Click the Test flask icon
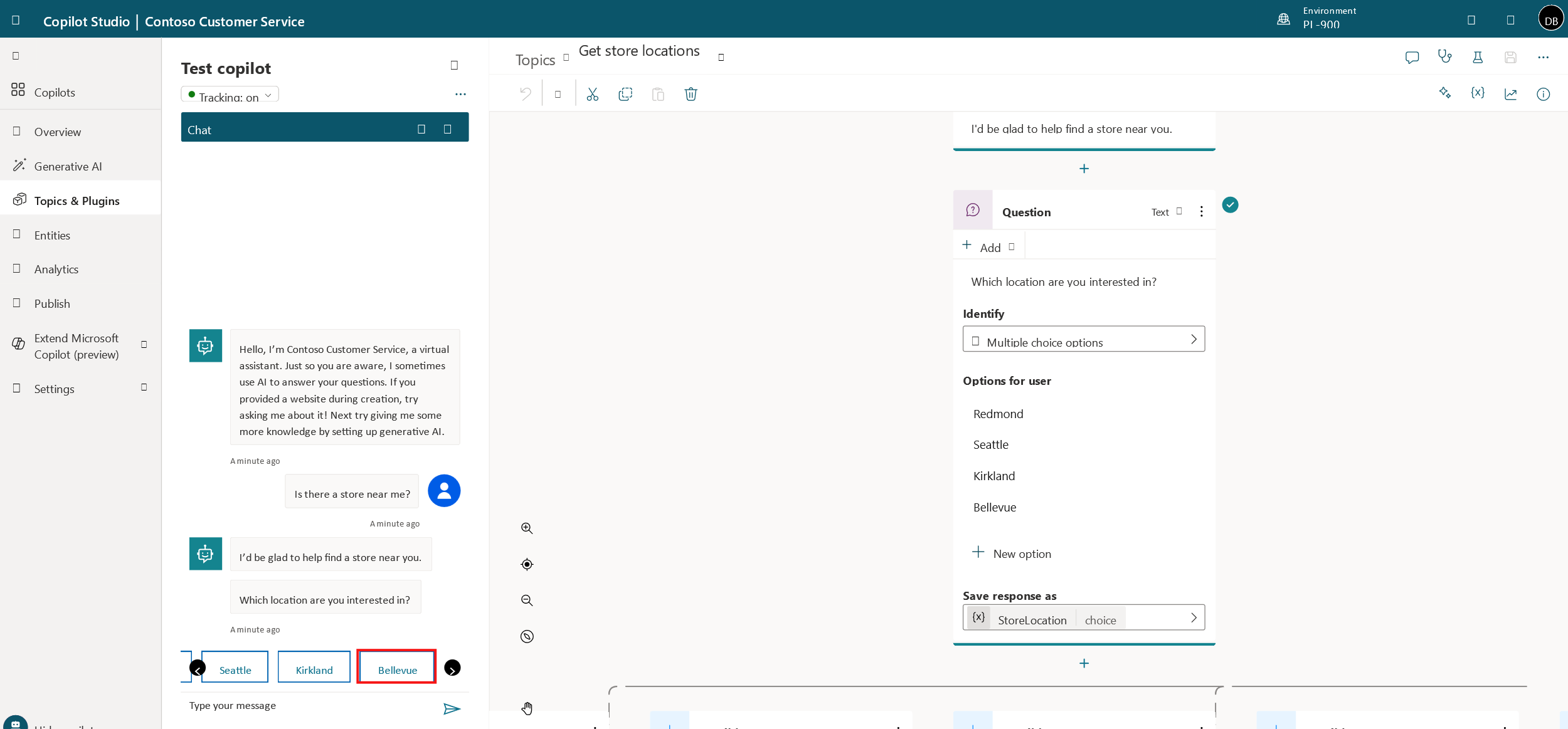The height and width of the screenshot is (729, 1568). pos(1478,58)
